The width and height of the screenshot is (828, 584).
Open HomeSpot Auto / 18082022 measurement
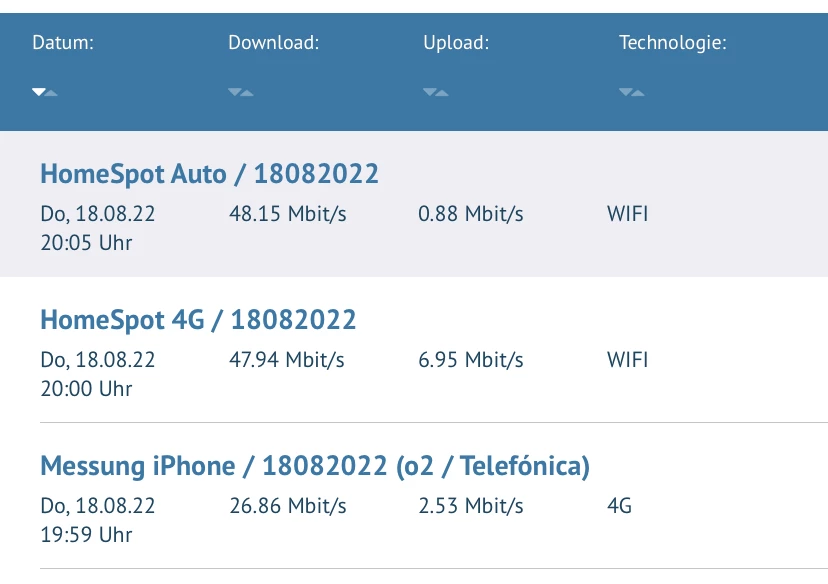pyautogui.click(x=209, y=174)
